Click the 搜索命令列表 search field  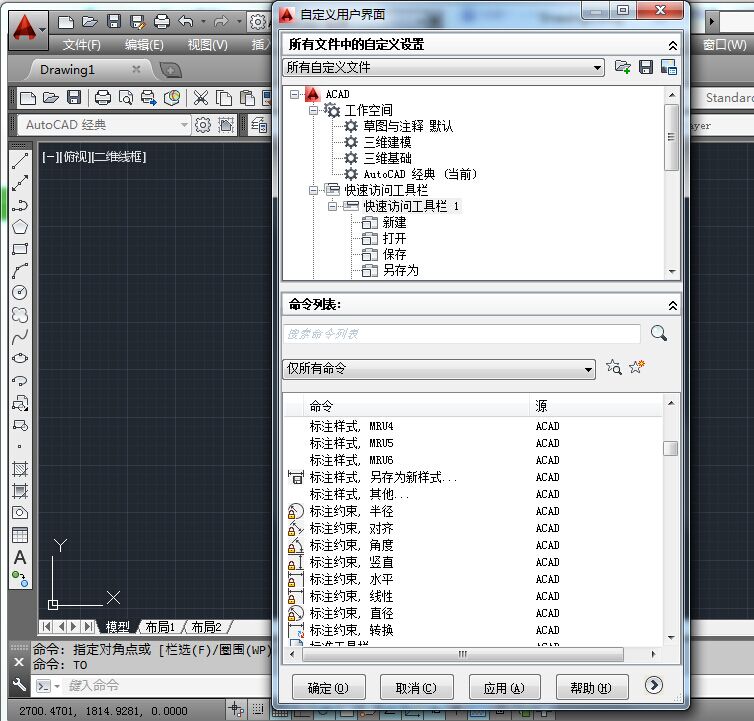tap(462, 334)
